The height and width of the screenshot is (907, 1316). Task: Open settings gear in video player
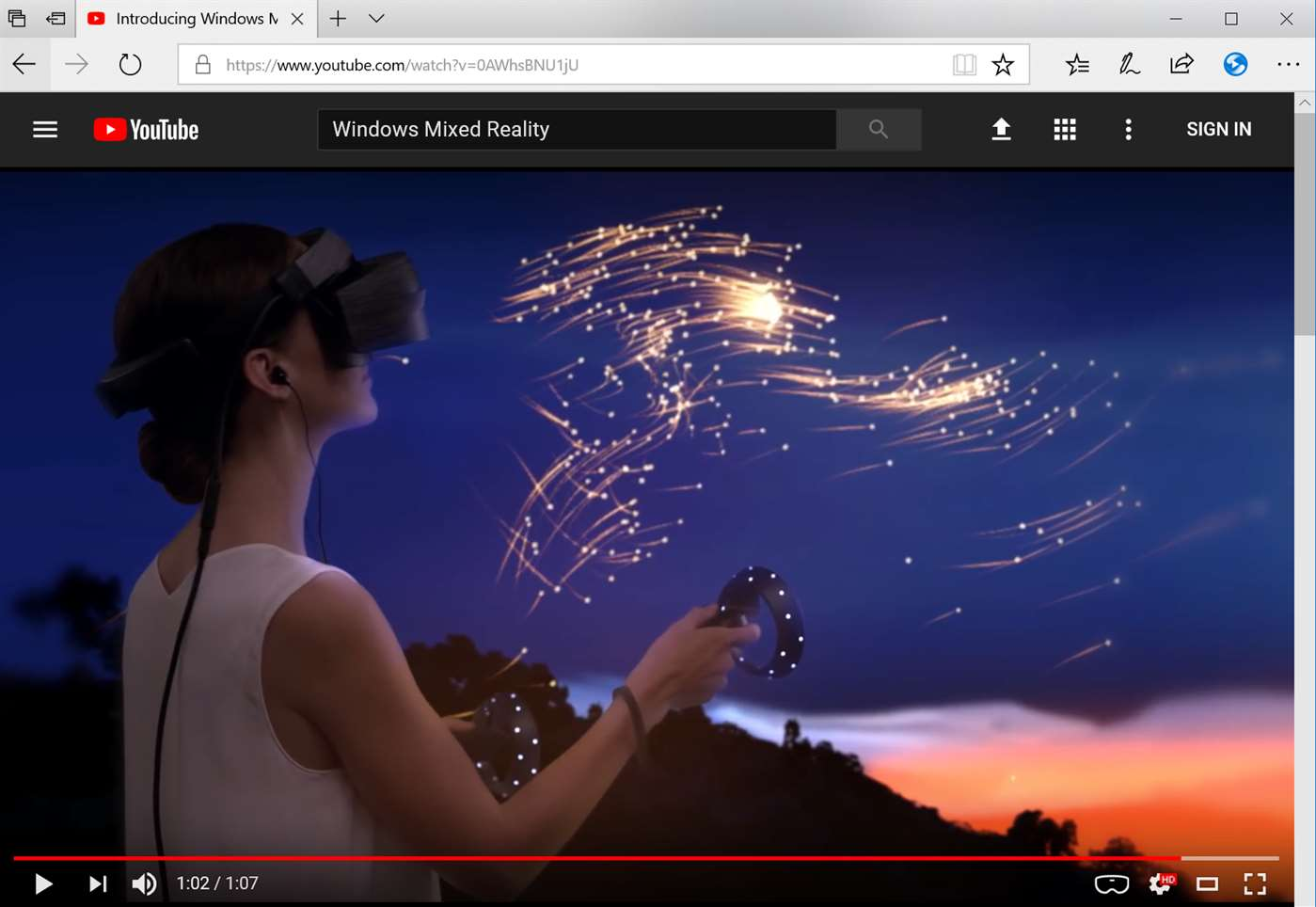click(1161, 883)
